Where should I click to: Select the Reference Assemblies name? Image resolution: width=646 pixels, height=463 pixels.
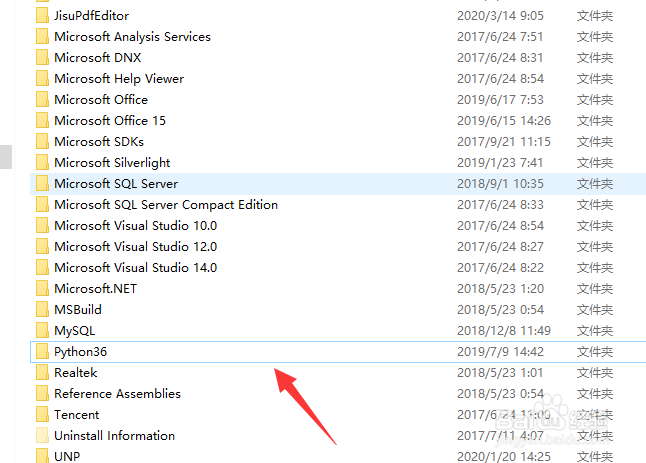click(117, 394)
